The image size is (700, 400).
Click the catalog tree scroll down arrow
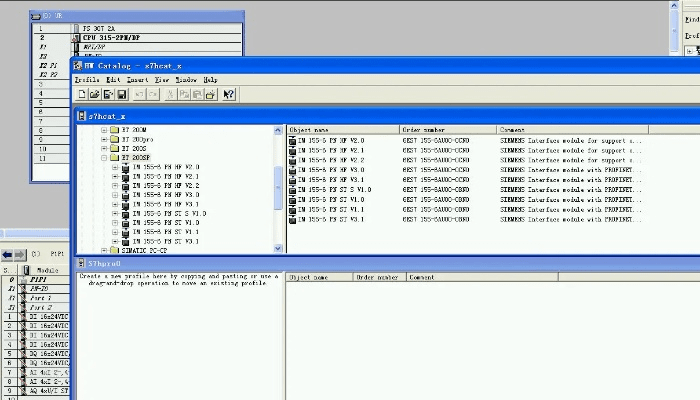tap(279, 249)
